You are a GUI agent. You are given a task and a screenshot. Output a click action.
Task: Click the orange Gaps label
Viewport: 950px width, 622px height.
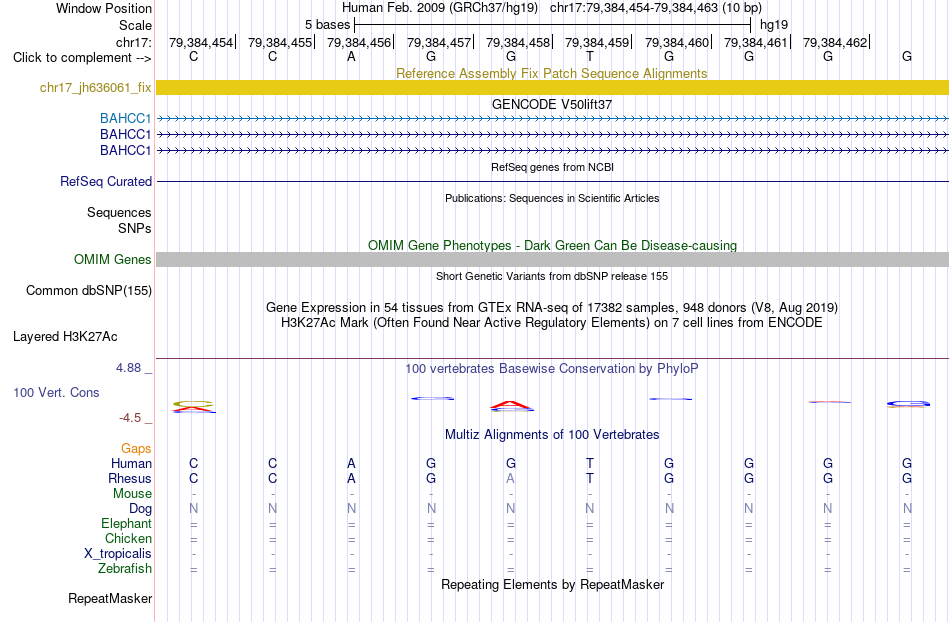pyautogui.click(x=136, y=448)
